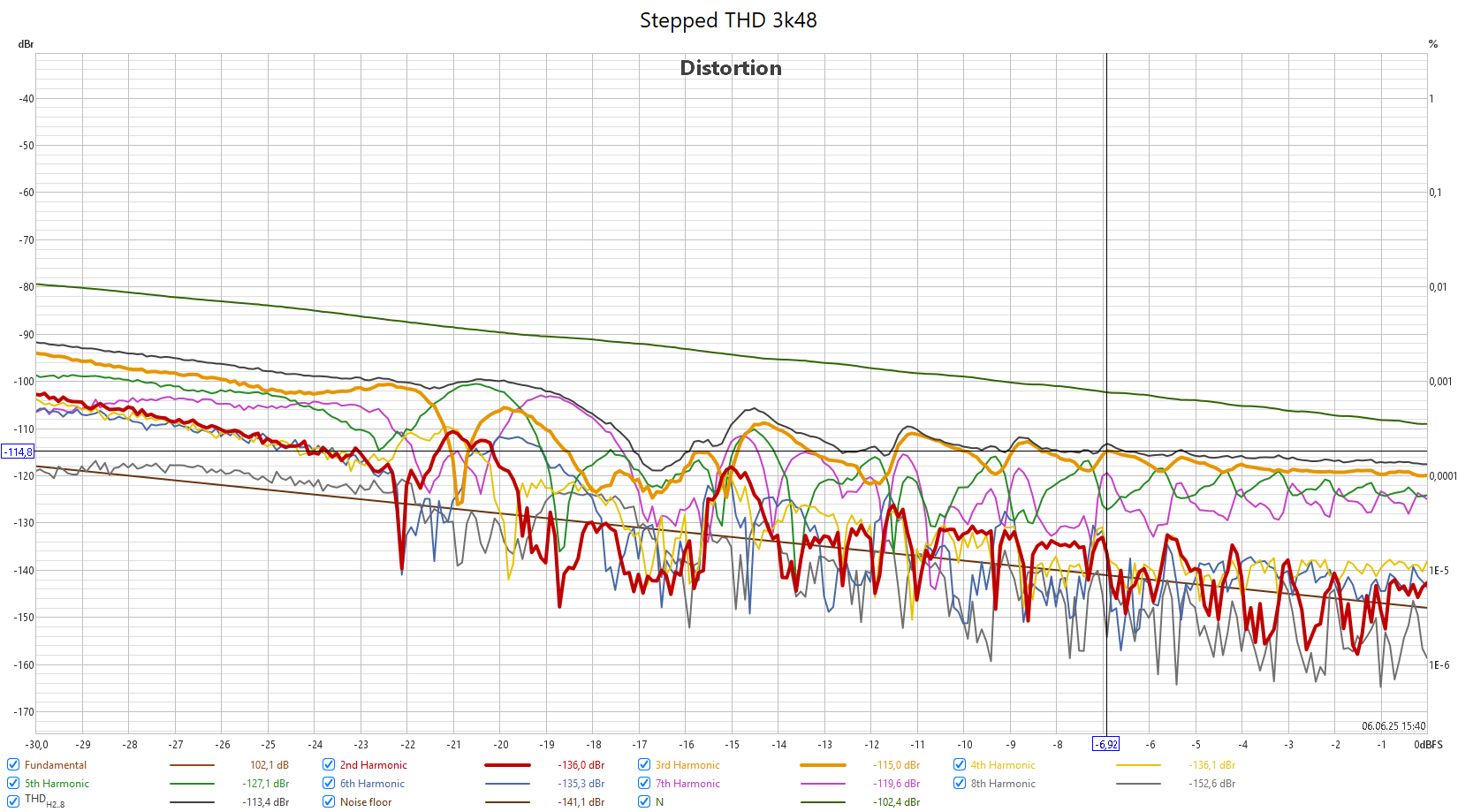Uncheck the 2nd Harmonic checkbox
This screenshot has height=812, width=1458.
tap(329, 765)
